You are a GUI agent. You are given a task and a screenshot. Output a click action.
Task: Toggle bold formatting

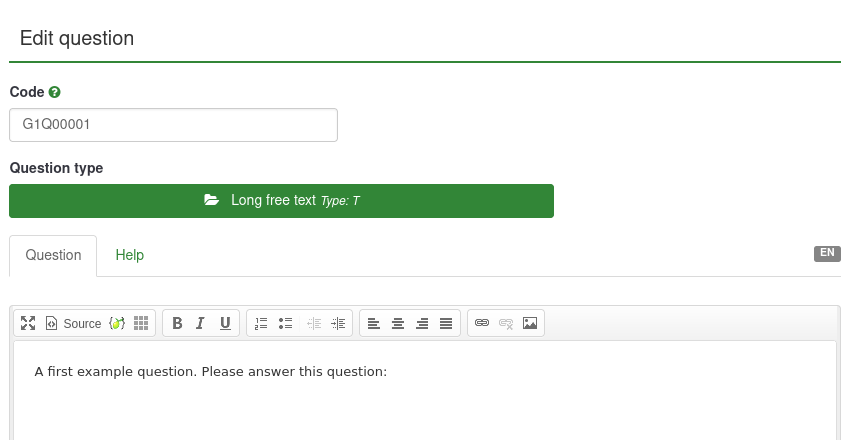click(177, 323)
